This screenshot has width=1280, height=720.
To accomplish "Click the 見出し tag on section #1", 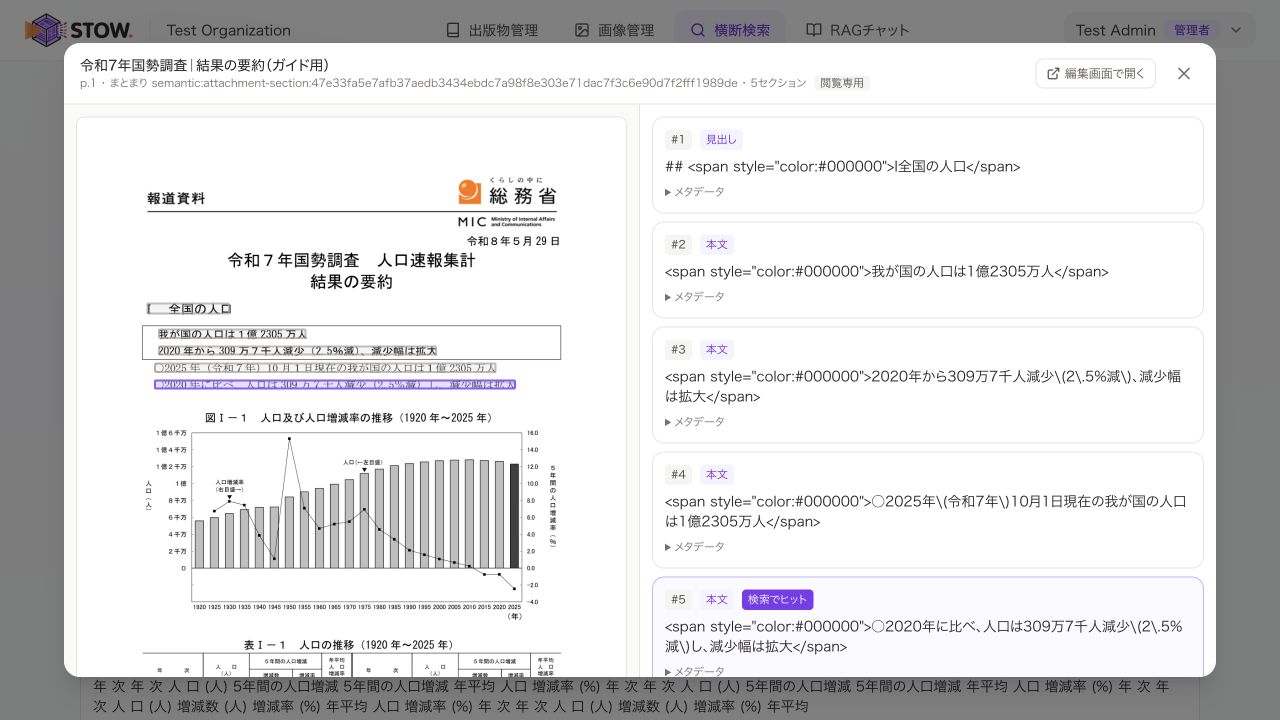I will pyautogui.click(x=721, y=140).
